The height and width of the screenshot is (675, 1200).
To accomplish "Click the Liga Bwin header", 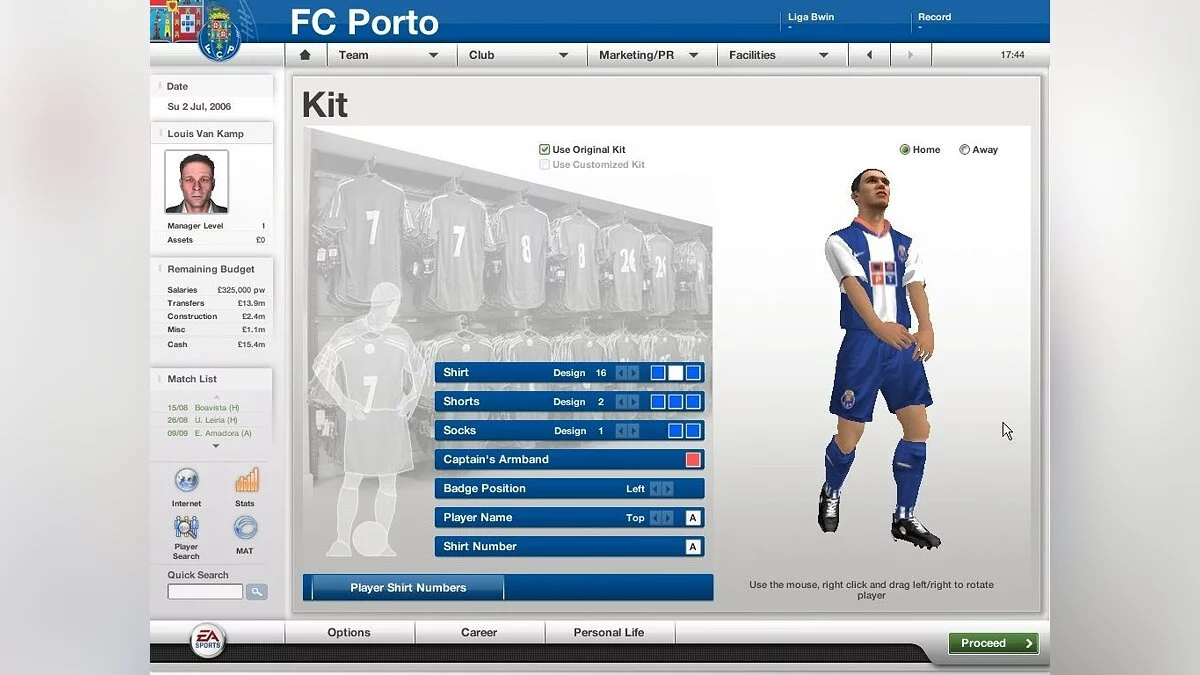I will tap(811, 17).
